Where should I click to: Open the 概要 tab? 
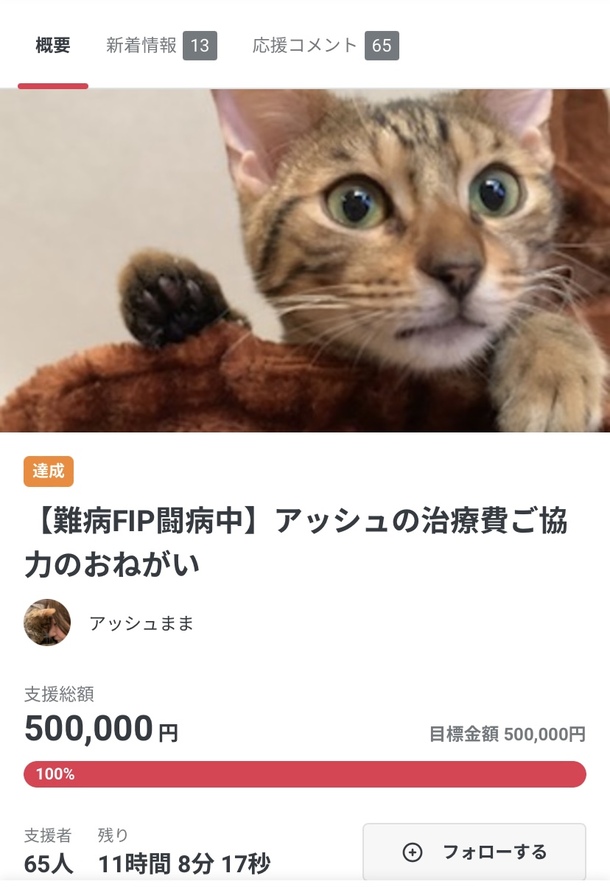pyautogui.click(x=53, y=45)
